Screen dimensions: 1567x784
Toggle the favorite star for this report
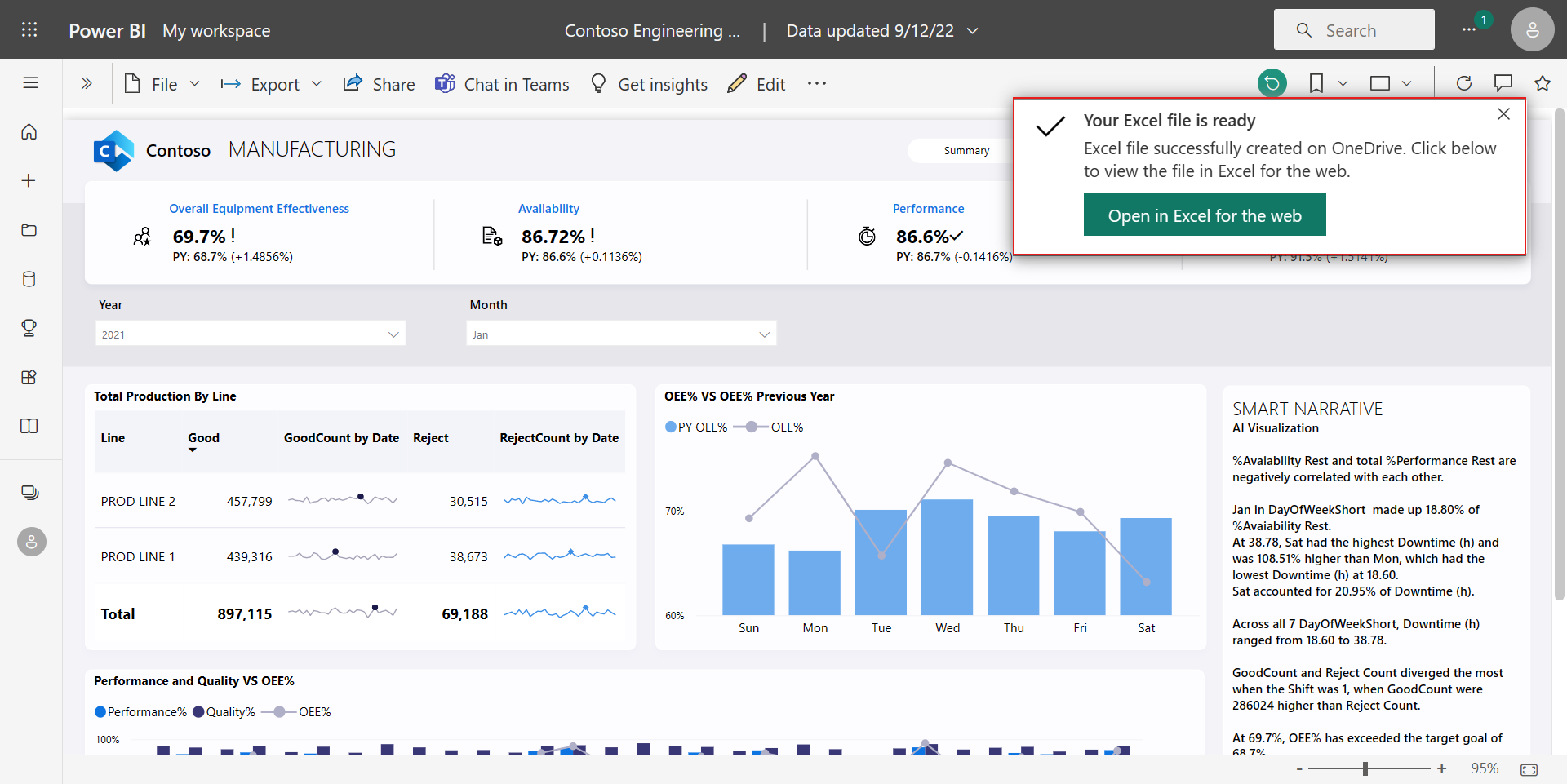tap(1543, 82)
